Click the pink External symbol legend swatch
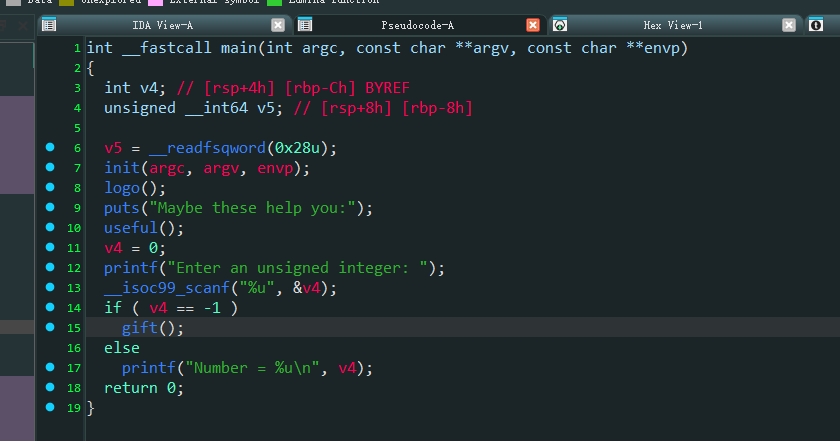Image resolution: width=840 pixels, height=441 pixels. tap(155, 2)
